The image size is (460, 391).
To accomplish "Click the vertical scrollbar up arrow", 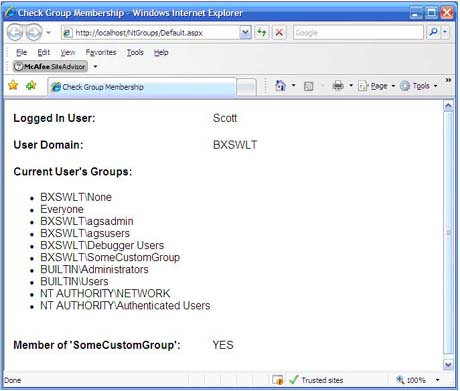I will pyautogui.click(x=448, y=106).
